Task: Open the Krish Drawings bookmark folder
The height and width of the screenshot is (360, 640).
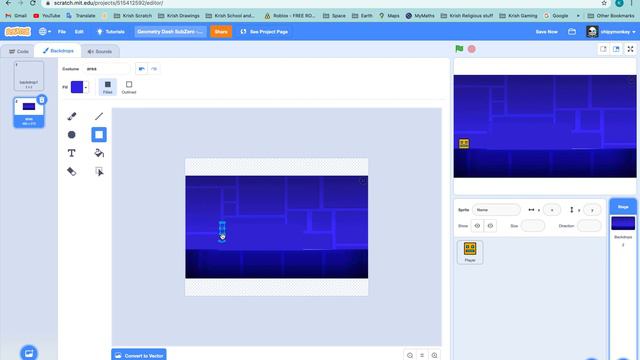Action: pos(179,16)
